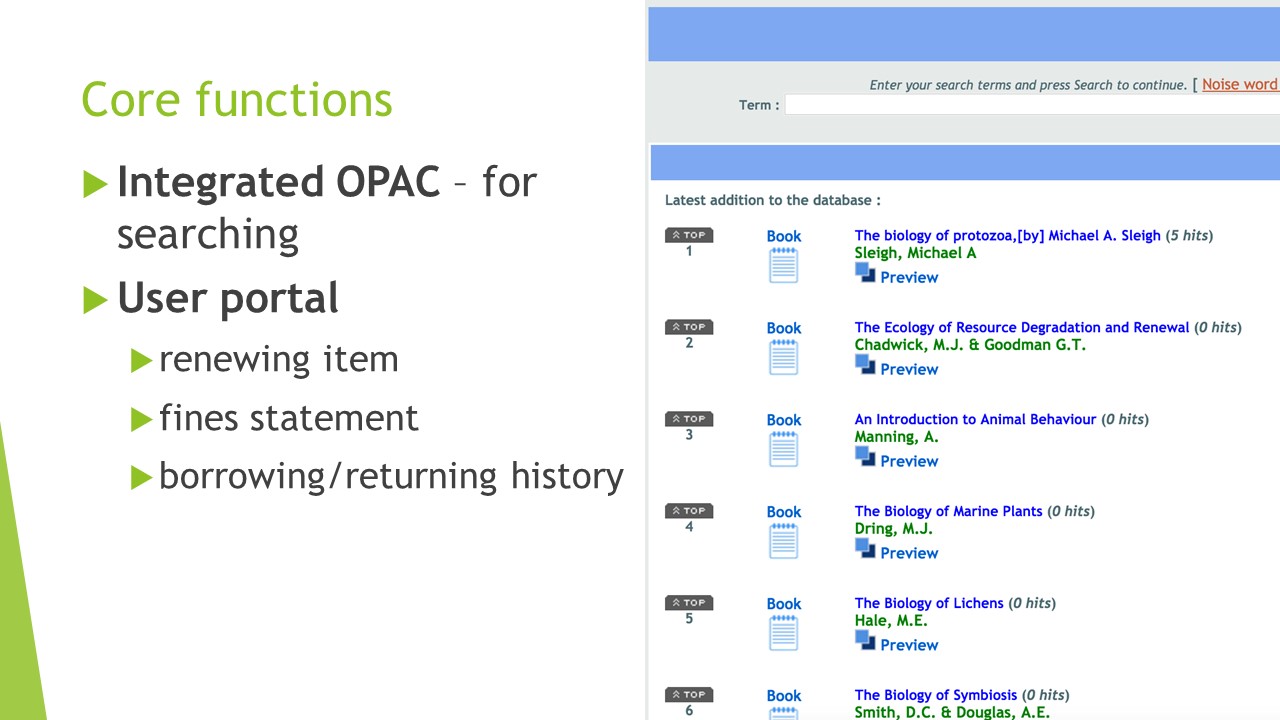Click author link 'Sleigh, Michael A'
This screenshot has height=720, width=1280.
tap(915, 253)
